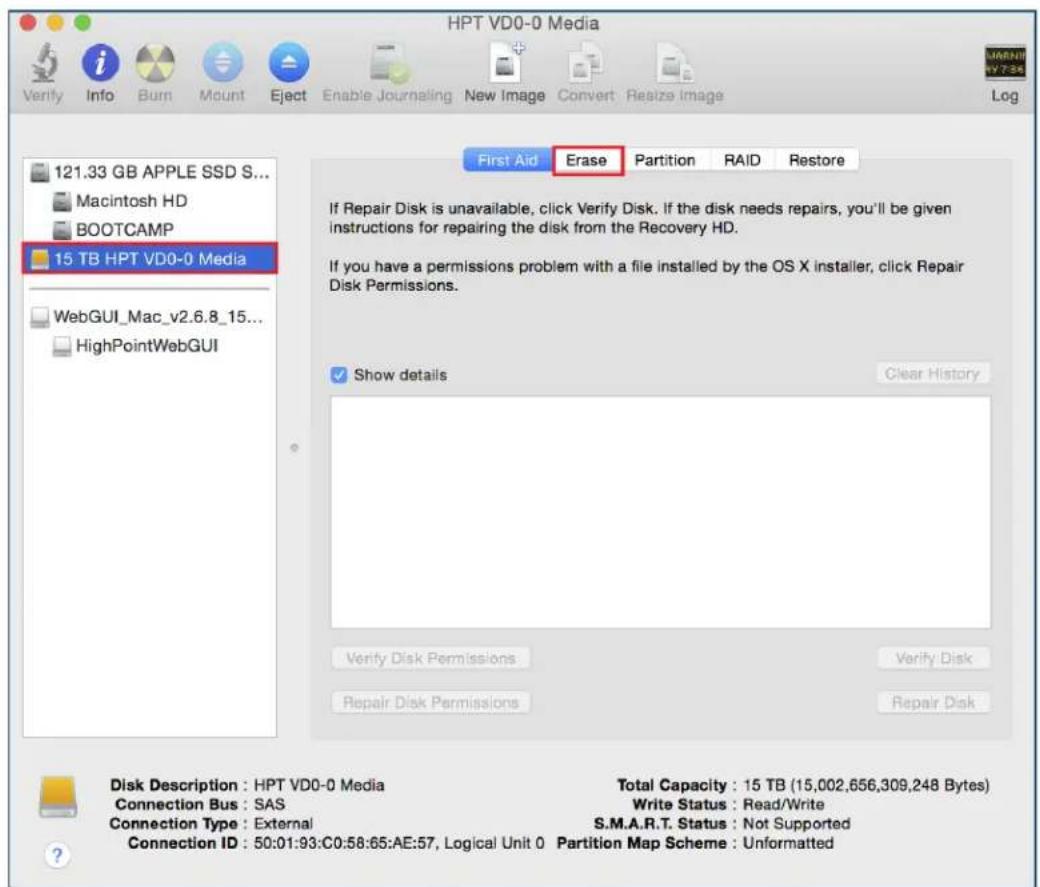The image size is (1040, 887).
Task: Select 121.33 GB APPLE SSD disk
Action: [150, 172]
